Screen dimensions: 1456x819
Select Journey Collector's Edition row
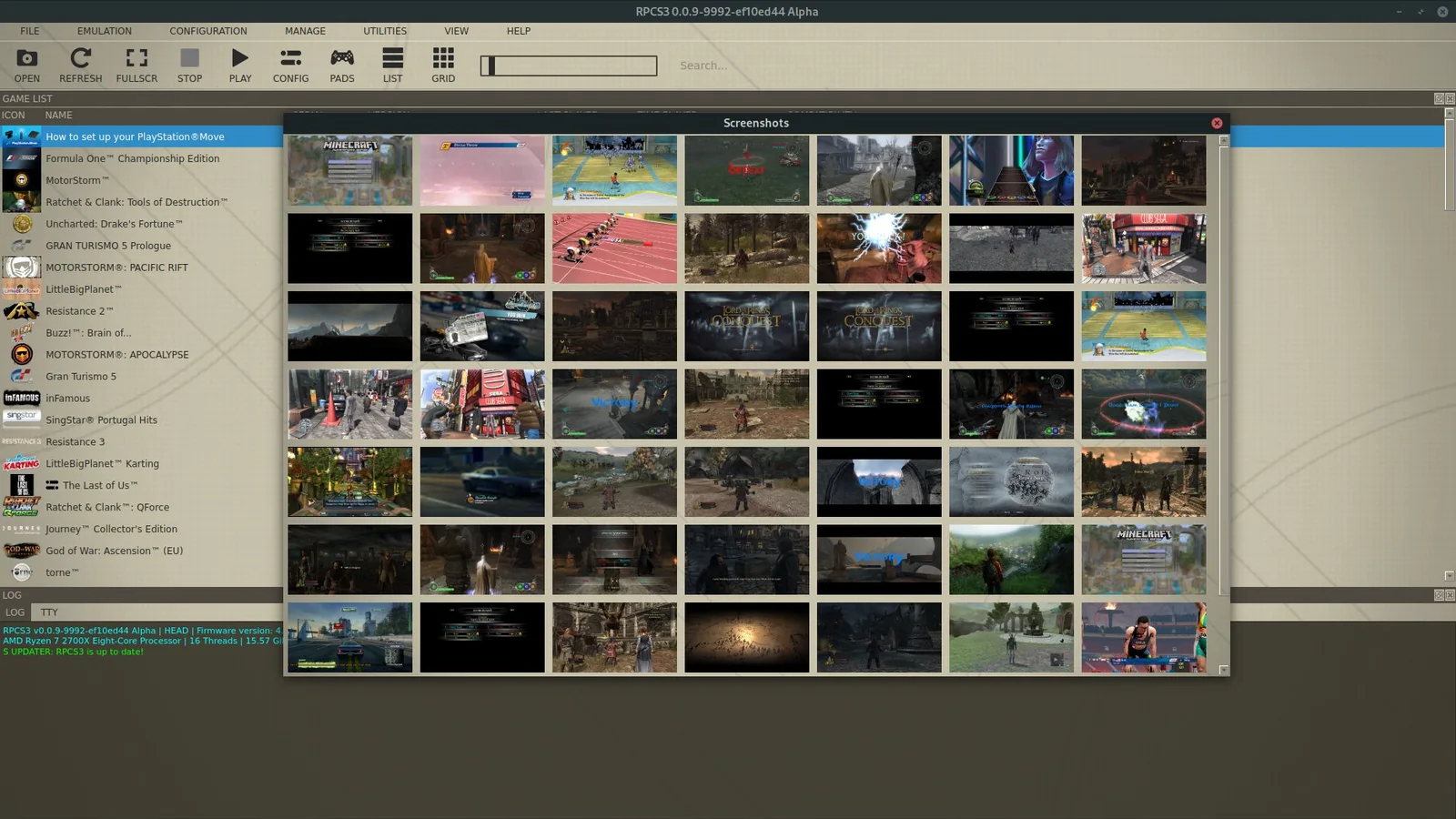point(141,530)
